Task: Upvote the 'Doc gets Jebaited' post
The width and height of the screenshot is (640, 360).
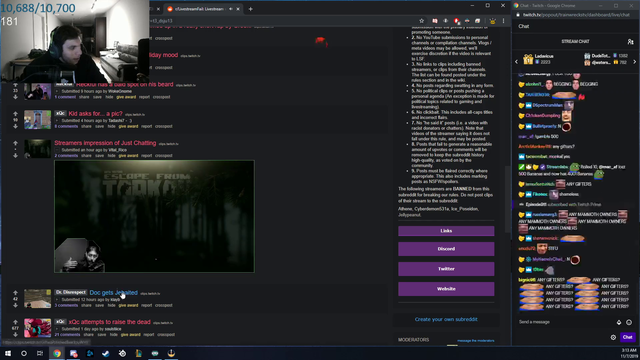Action: [15, 293]
